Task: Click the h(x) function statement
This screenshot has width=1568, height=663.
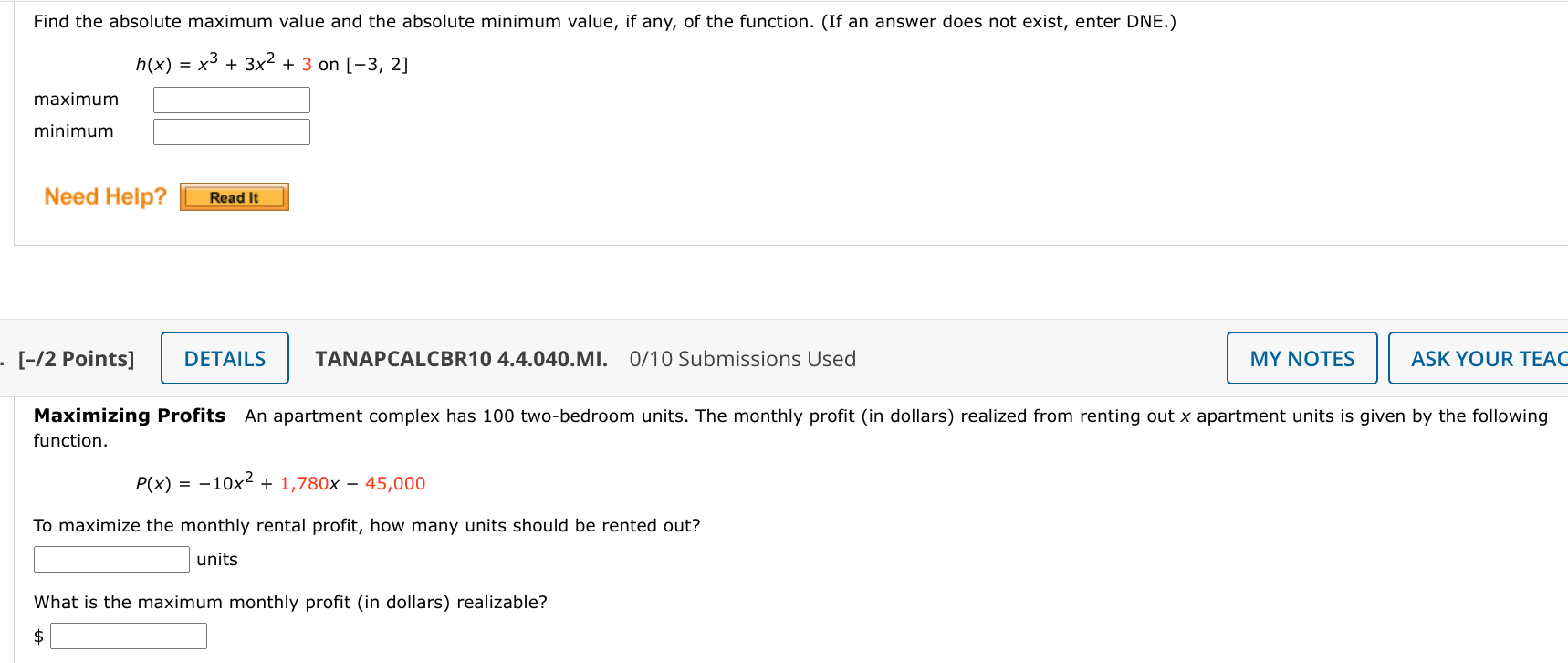Action: click(x=270, y=62)
